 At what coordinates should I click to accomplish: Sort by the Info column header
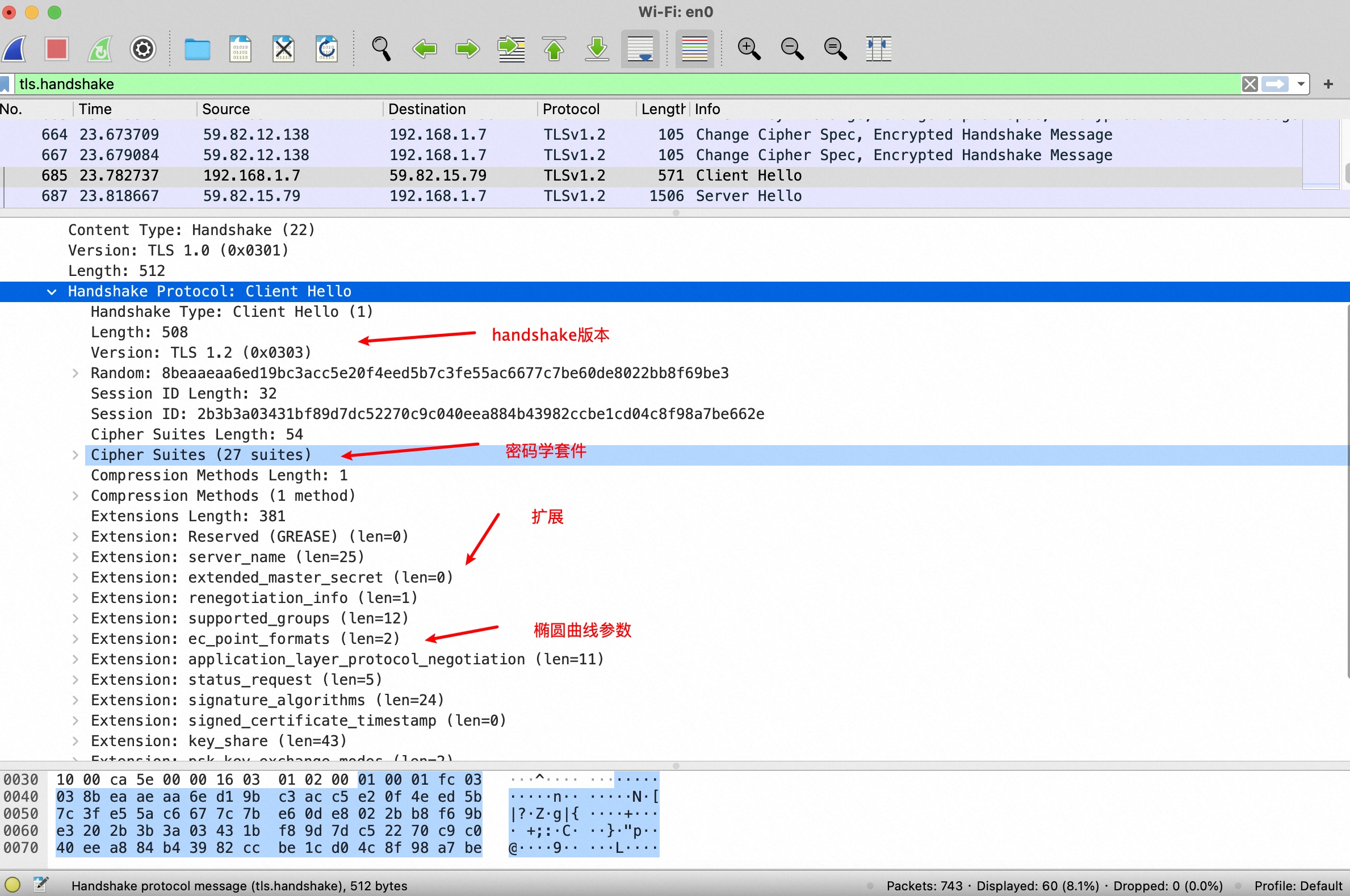(x=1017, y=109)
